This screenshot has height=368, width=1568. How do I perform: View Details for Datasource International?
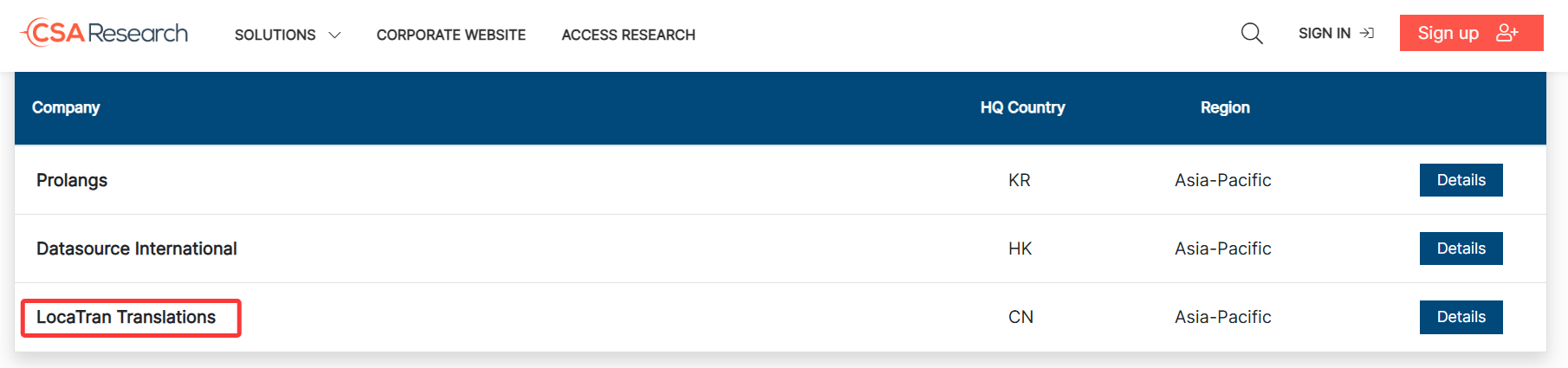pos(1461,249)
